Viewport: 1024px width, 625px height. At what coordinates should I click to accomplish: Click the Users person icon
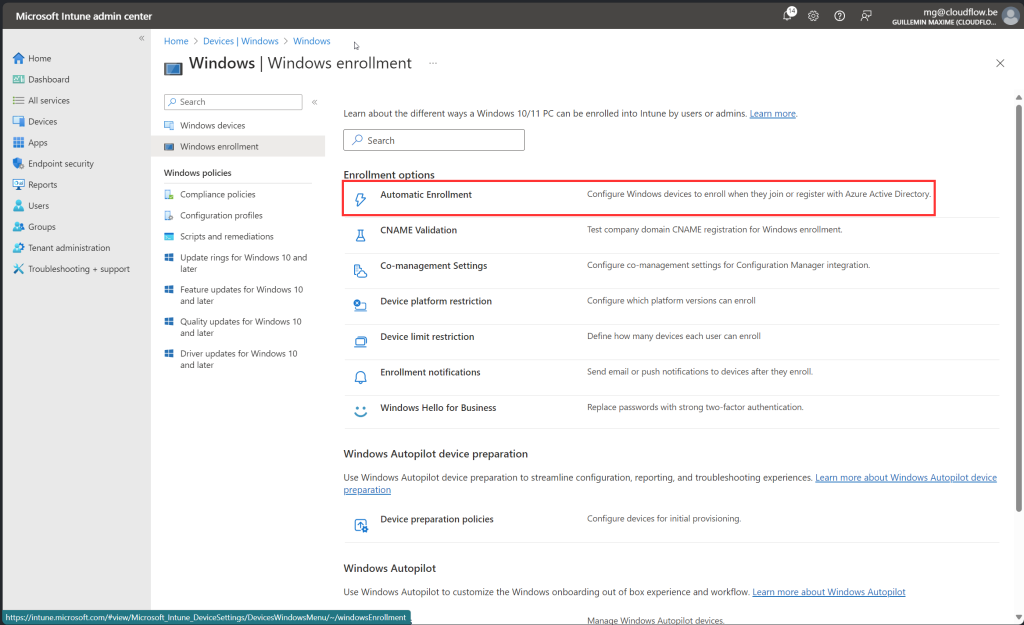tap(18, 205)
